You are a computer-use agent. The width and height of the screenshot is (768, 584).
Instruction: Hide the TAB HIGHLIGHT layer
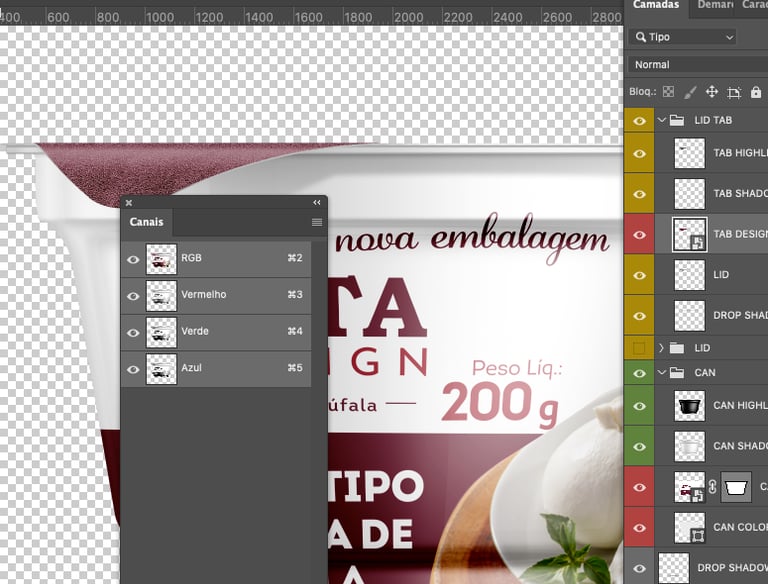[639, 154]
